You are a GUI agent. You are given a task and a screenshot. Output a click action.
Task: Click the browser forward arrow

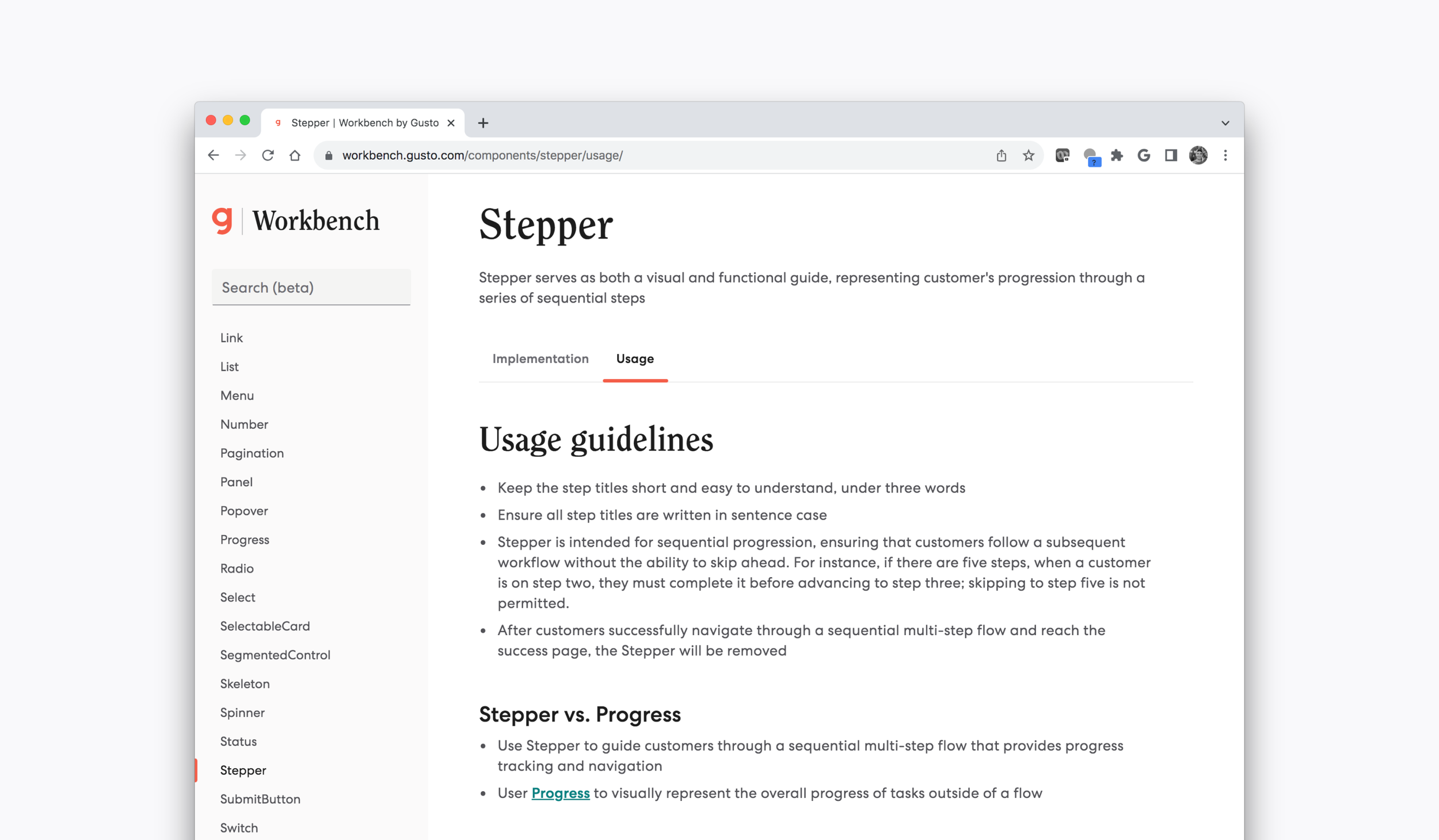(x=241, y=155)
